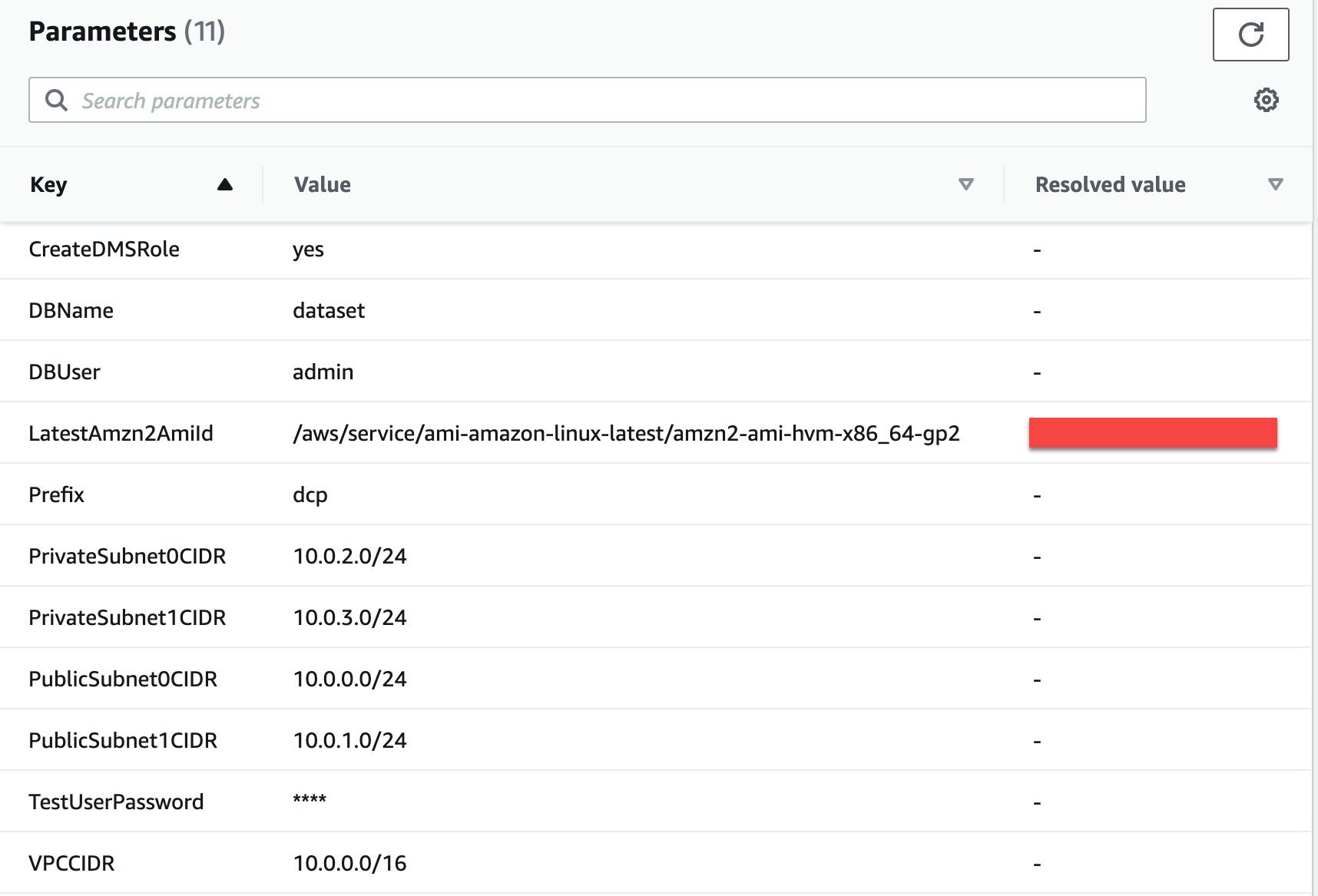The height and width of the screenshot is (896, 1318).
Task: Sort by Key column ascending arrow
Action: tap(224, 184)
